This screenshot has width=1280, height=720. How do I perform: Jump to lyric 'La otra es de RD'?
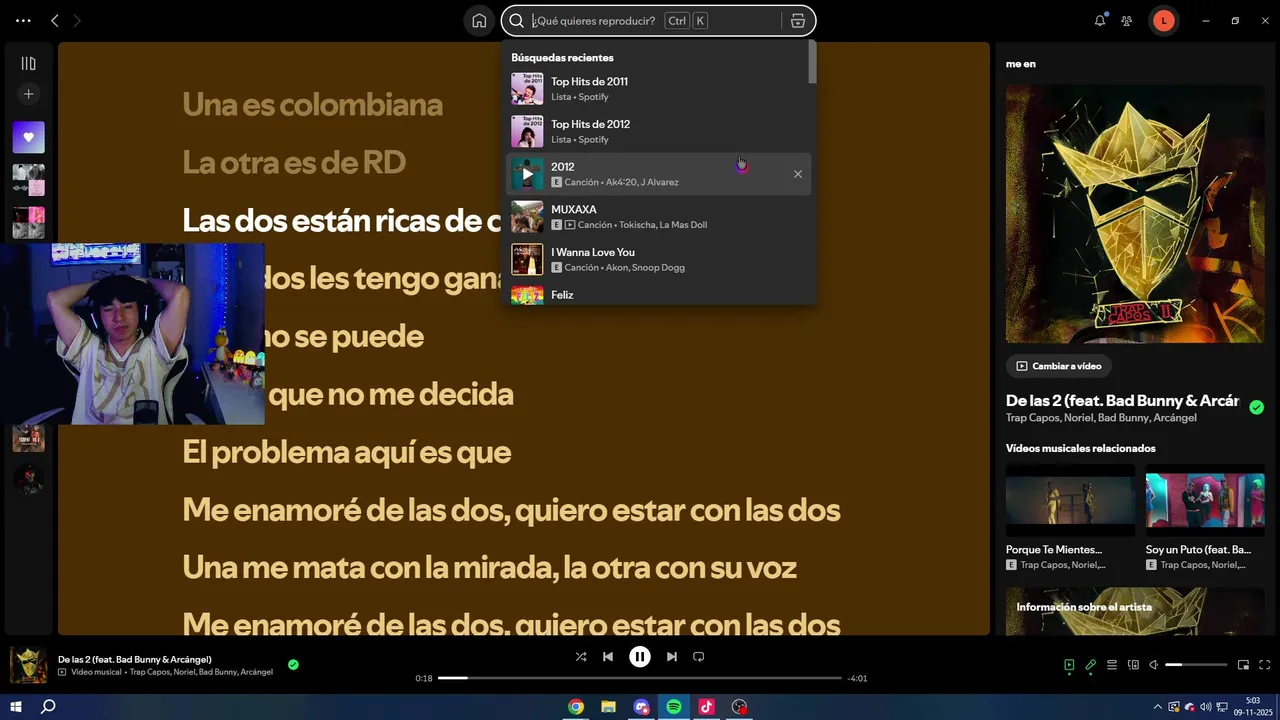point(294,163)
